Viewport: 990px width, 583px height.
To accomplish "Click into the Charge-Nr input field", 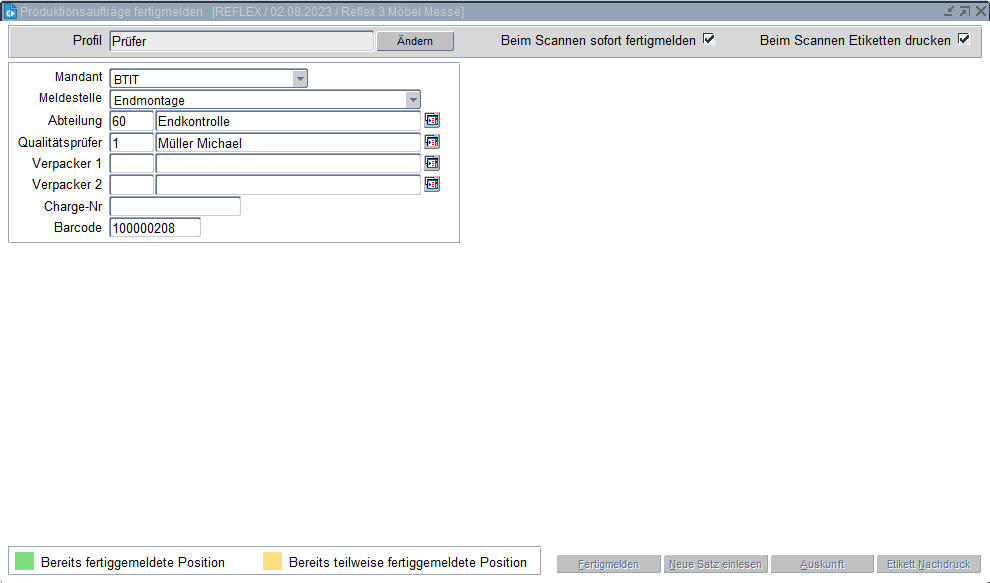I will (x=175, y=206).
